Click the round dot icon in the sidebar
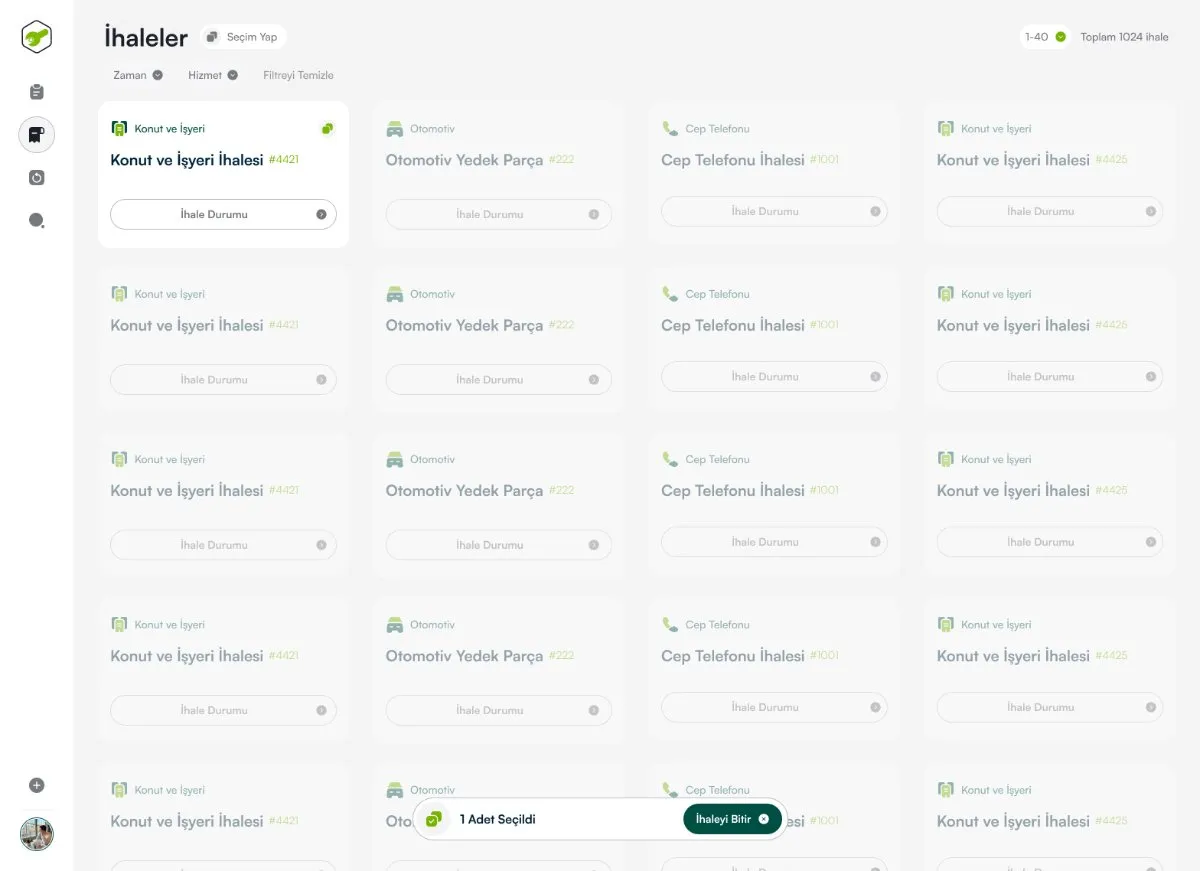Image resolution: width=1200 pixels, height=871 pixels. [x=37, y=220]
